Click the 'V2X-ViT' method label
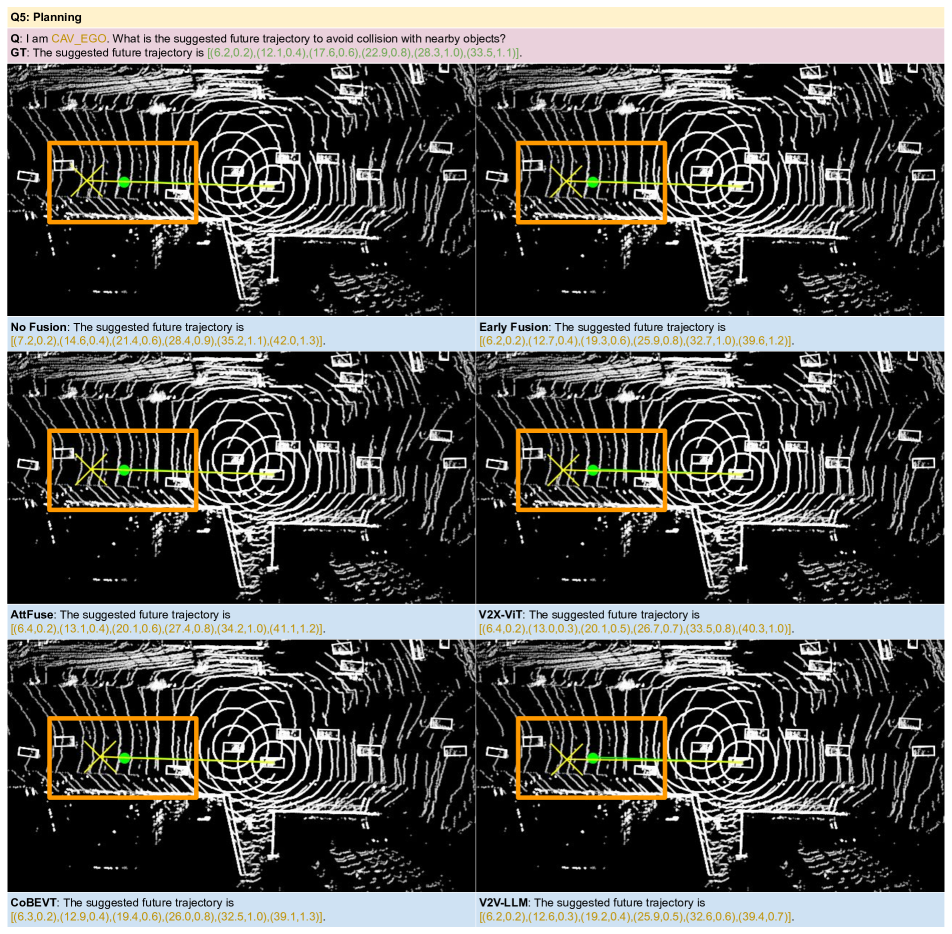 click(x=501, y=615)
